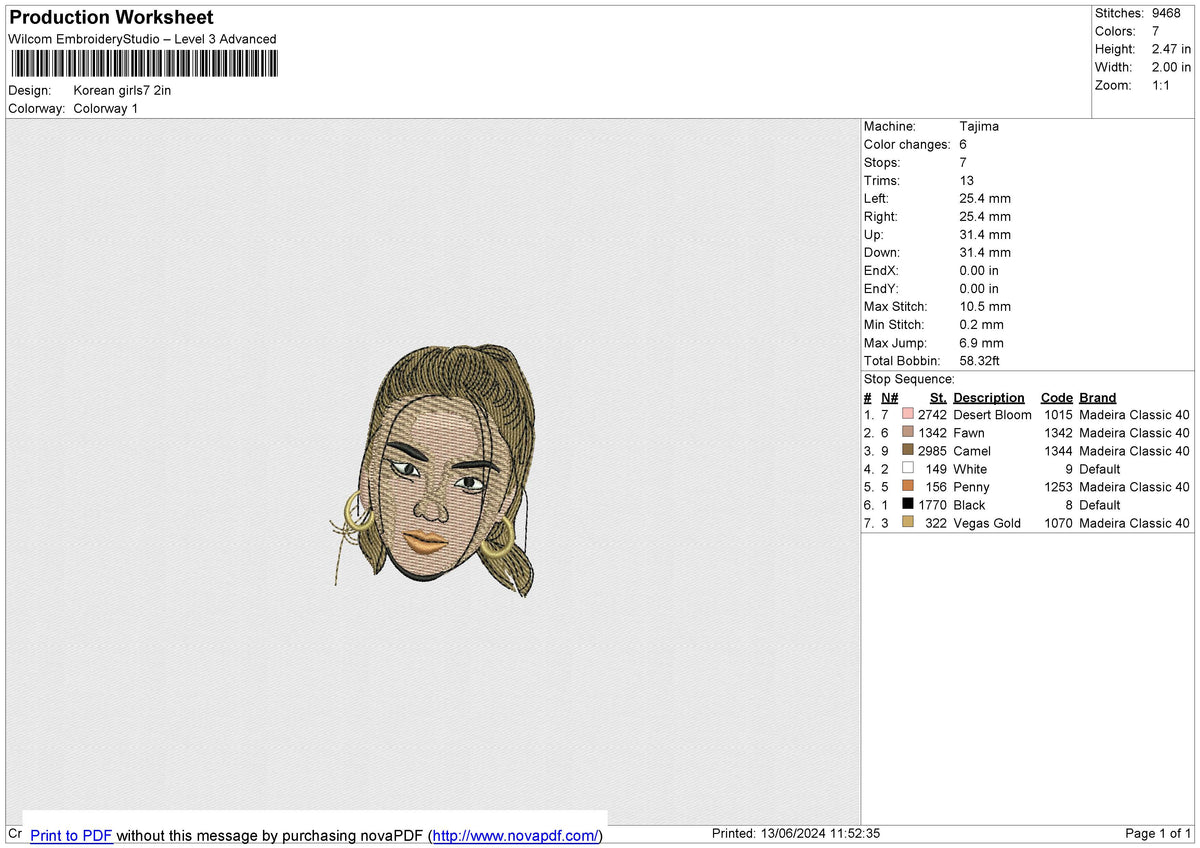Click the Vegas Gold color swatch
The height and width of the screenshot is (848, 1200).
pos(908,522)
